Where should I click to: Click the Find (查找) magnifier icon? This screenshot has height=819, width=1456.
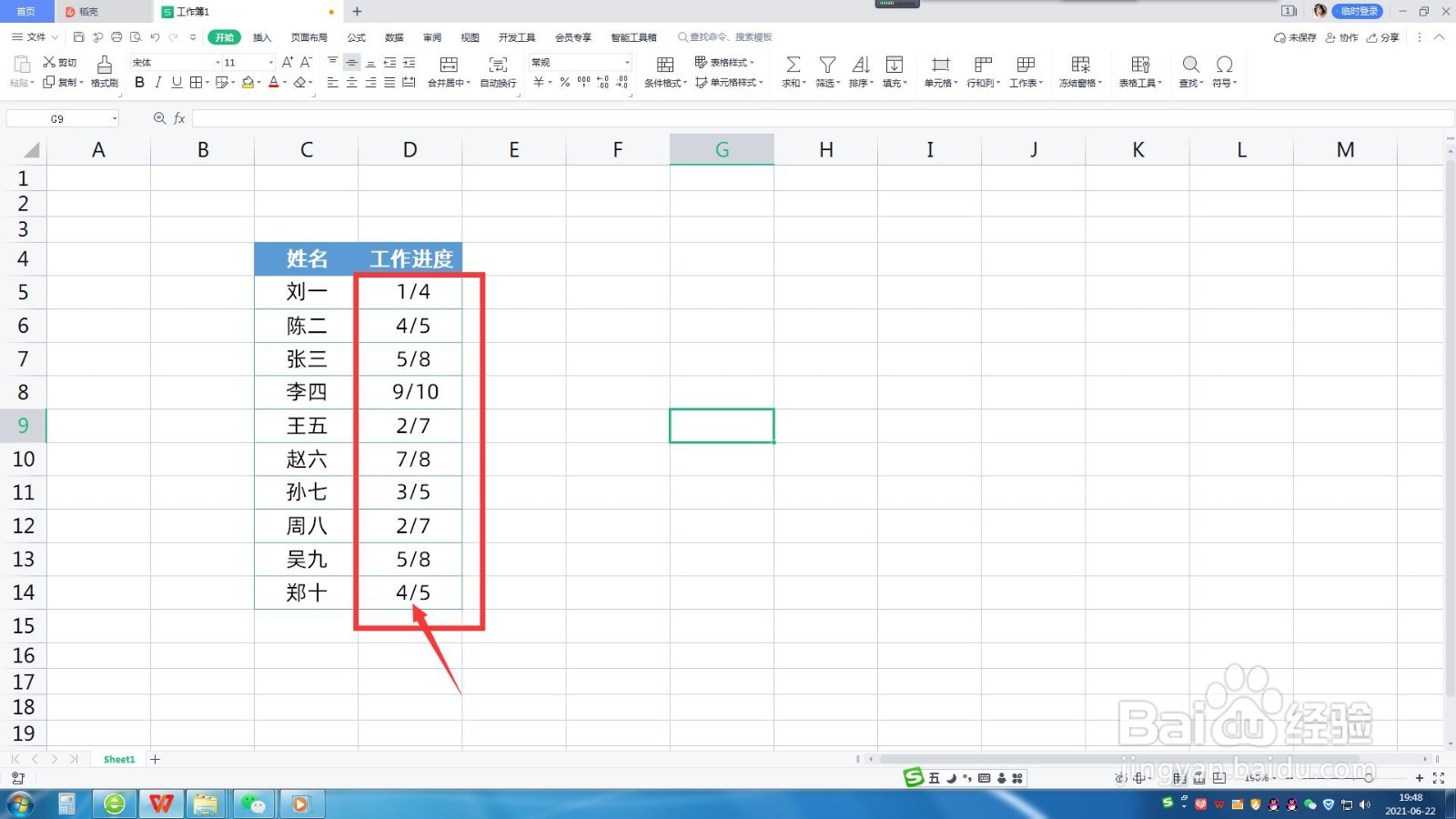1190,65
